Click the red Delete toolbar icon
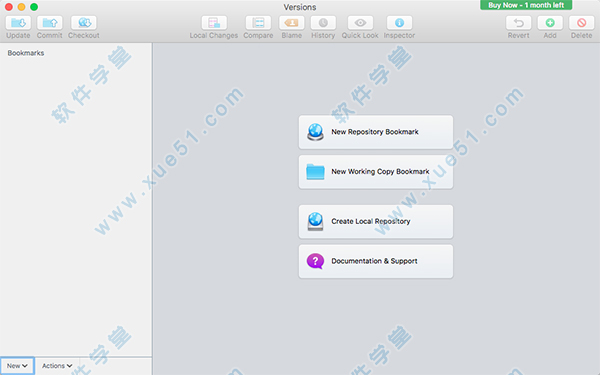600x375 pixels. point(582,23)
